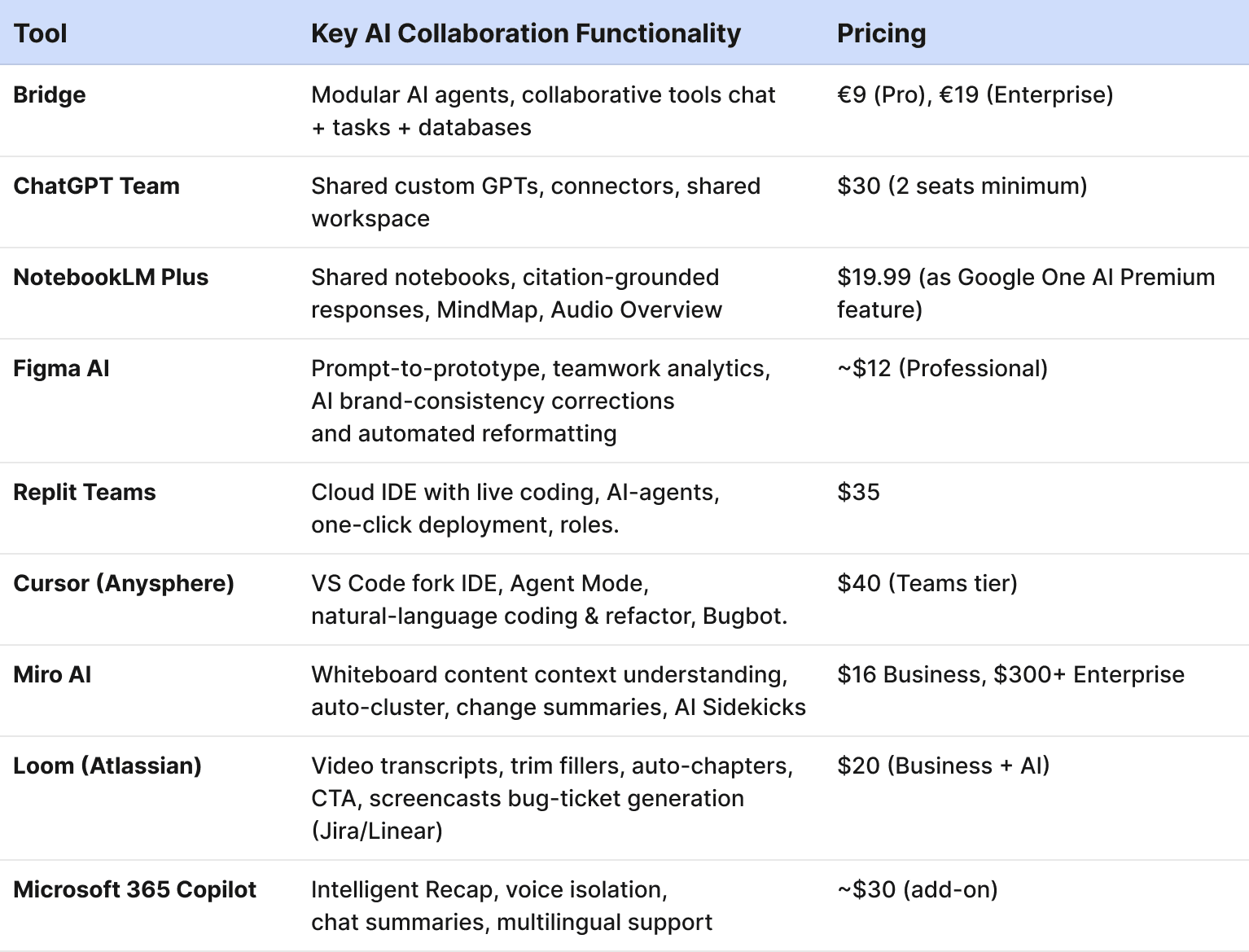Select the Loom (Atlassian) row label

click(107, 766)
